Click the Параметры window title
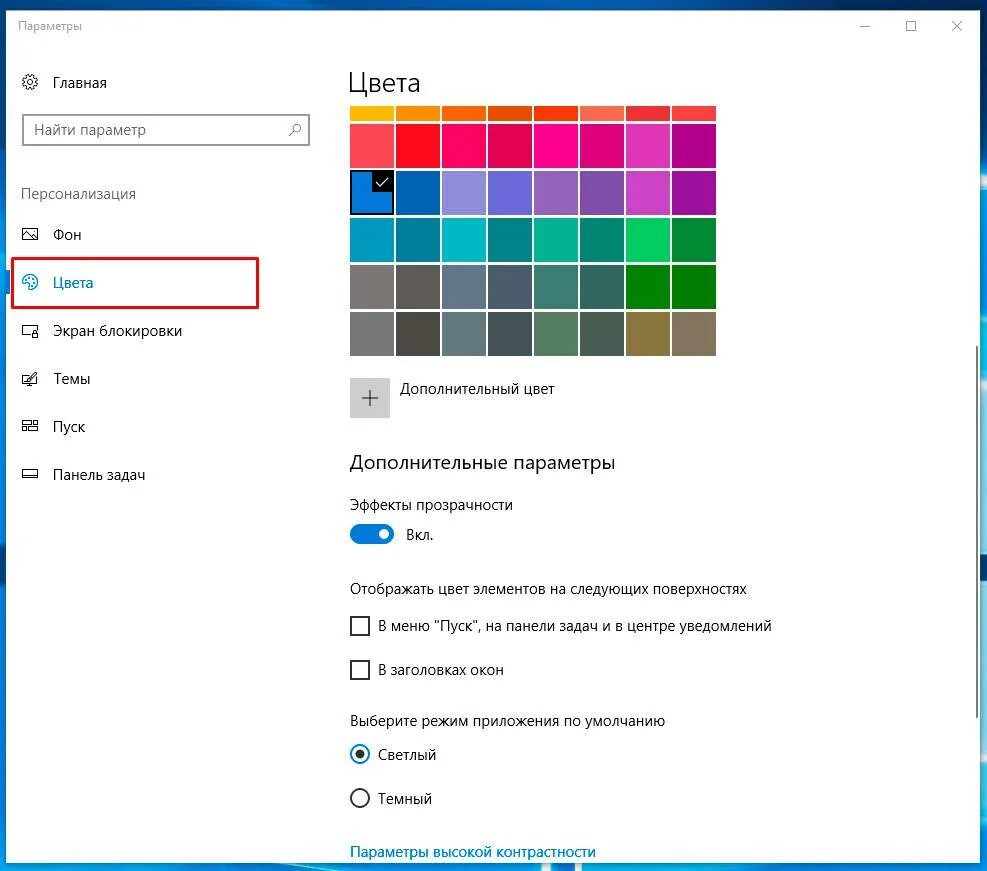The image size is (987, 871). tap(50, 26)
